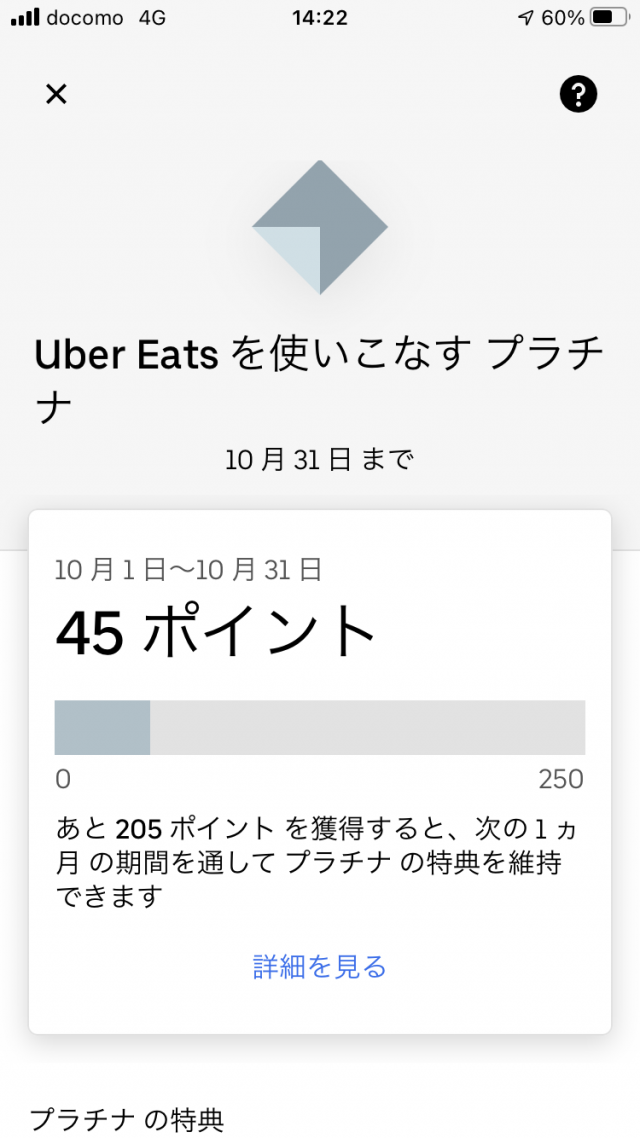The height and width of the screenshot is (1138, 640).
Task: Tap the 4G network indicator
Action: point(153,18)
